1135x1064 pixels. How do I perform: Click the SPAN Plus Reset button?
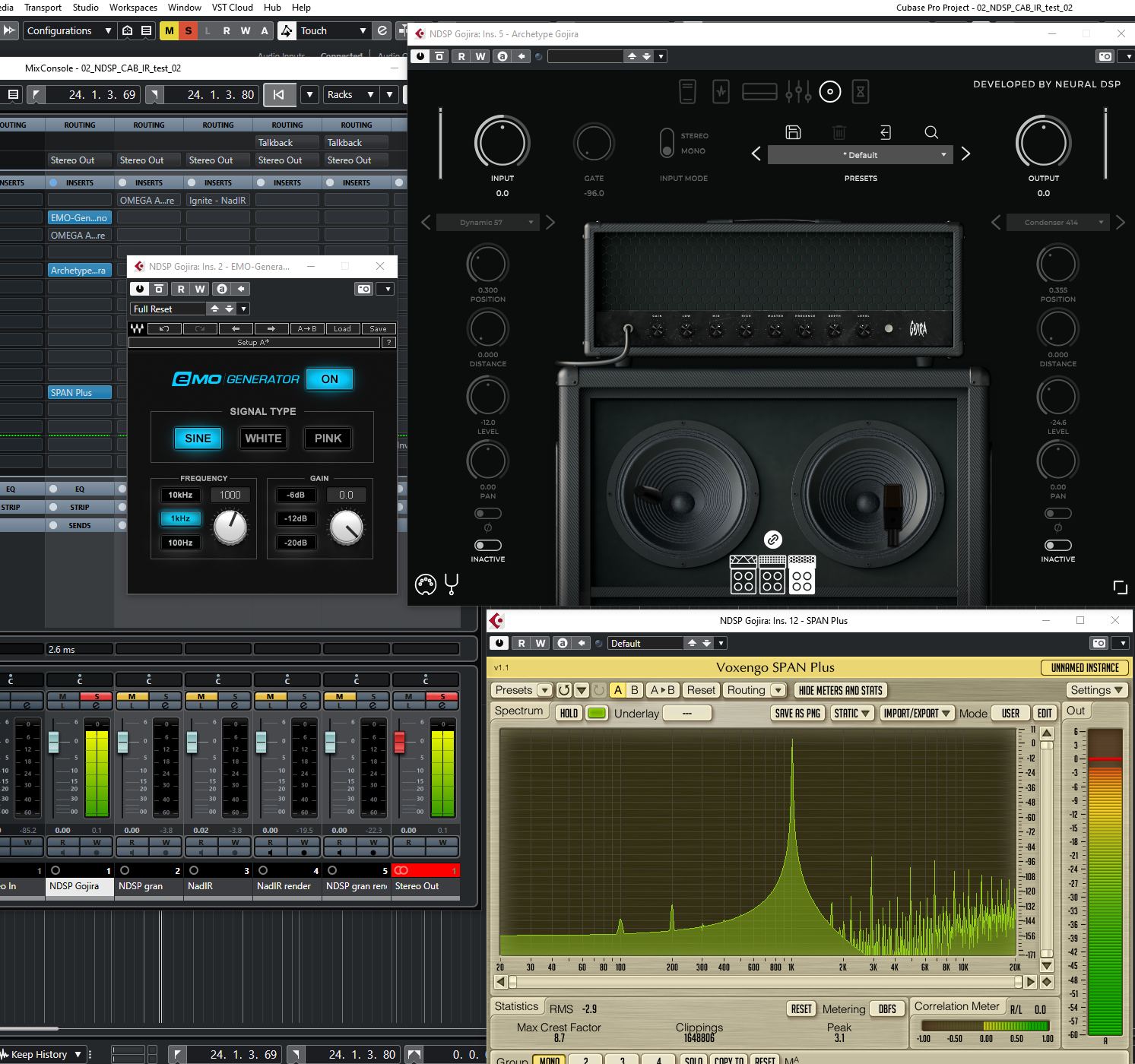(x=701, y=690)
